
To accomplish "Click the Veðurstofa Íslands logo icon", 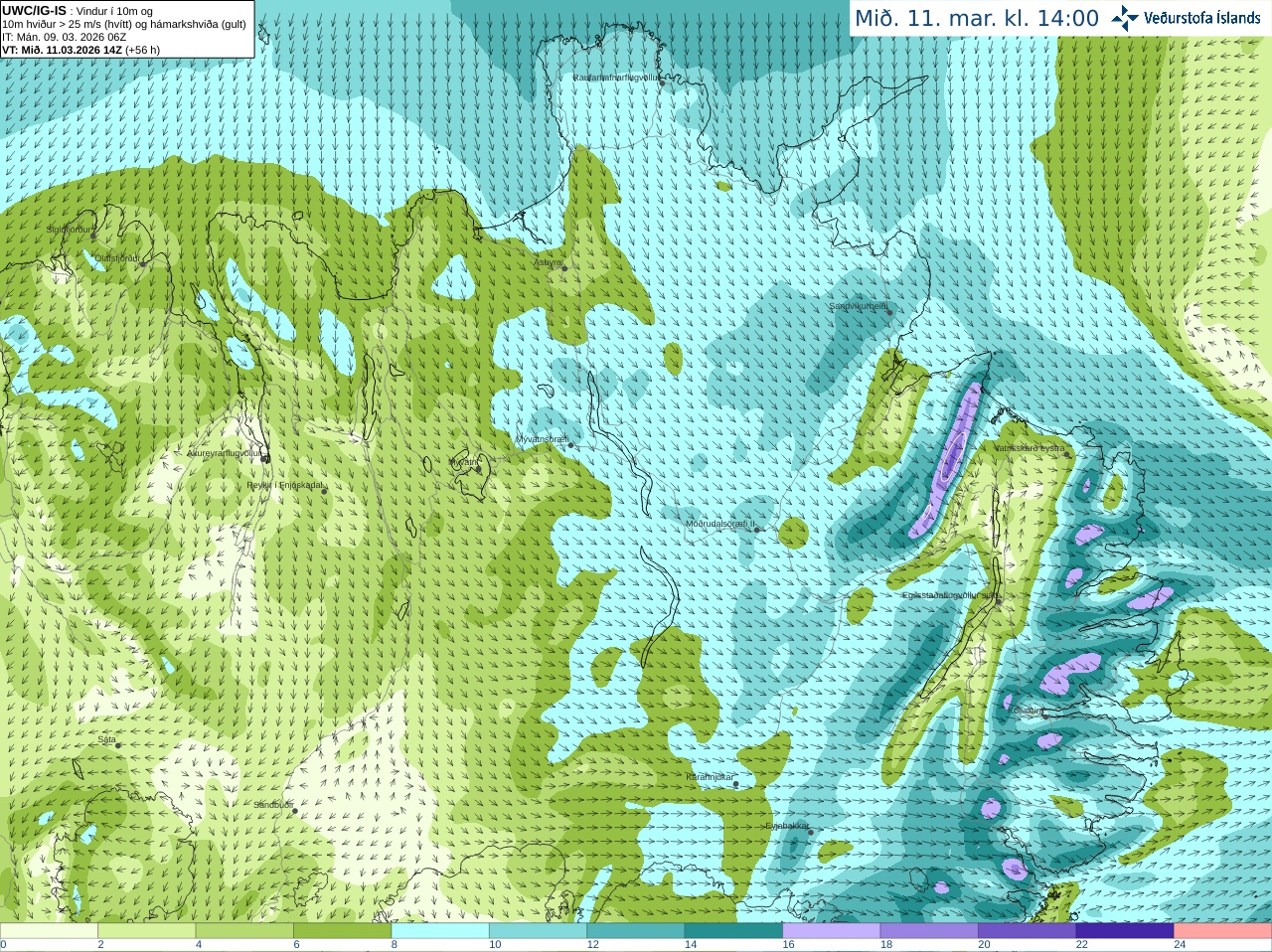I will point(1124,18).
